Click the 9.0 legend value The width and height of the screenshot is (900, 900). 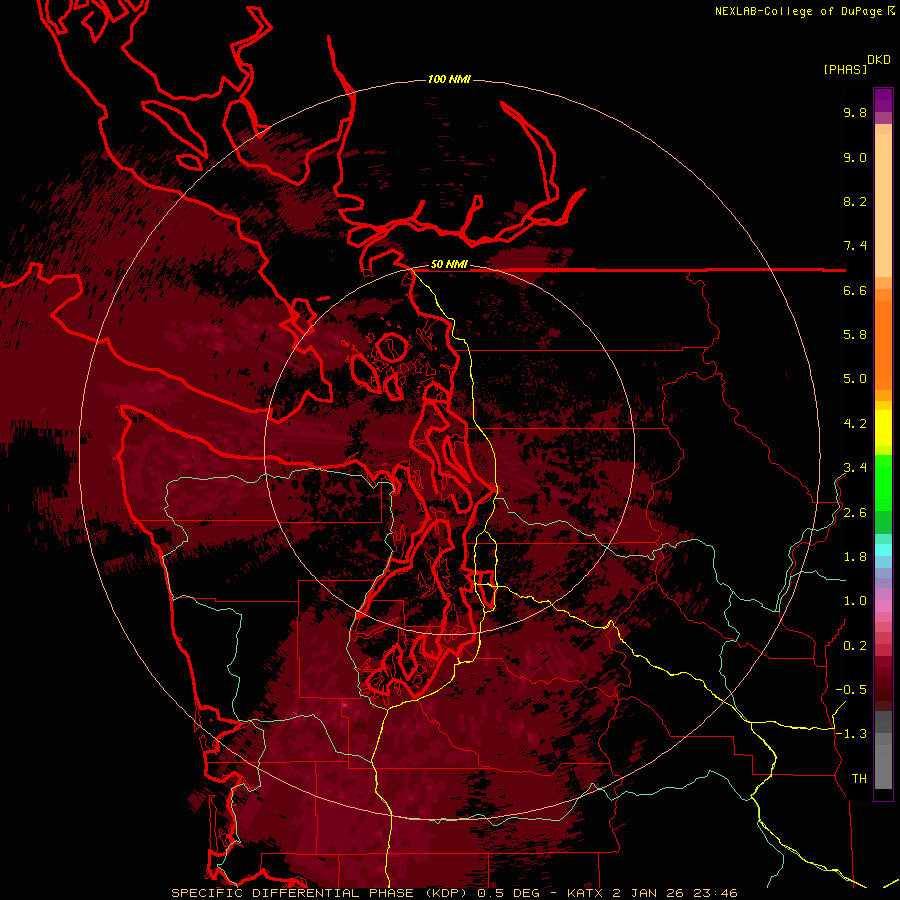pyautogui.click(x=855, y=157)
